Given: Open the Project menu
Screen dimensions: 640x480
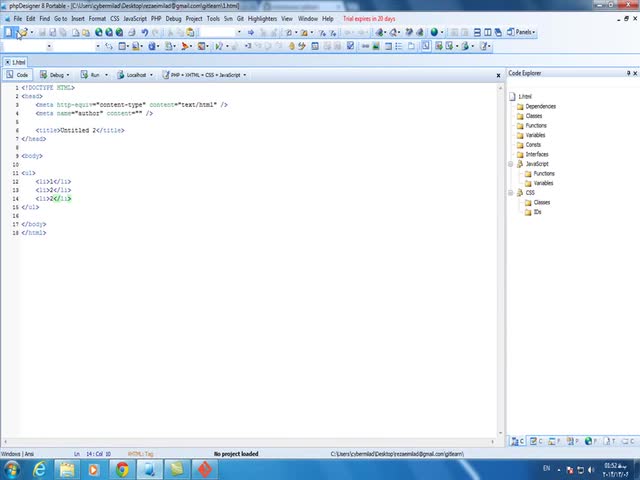Looking at the screenshot, I should click(x=194, y=19).
